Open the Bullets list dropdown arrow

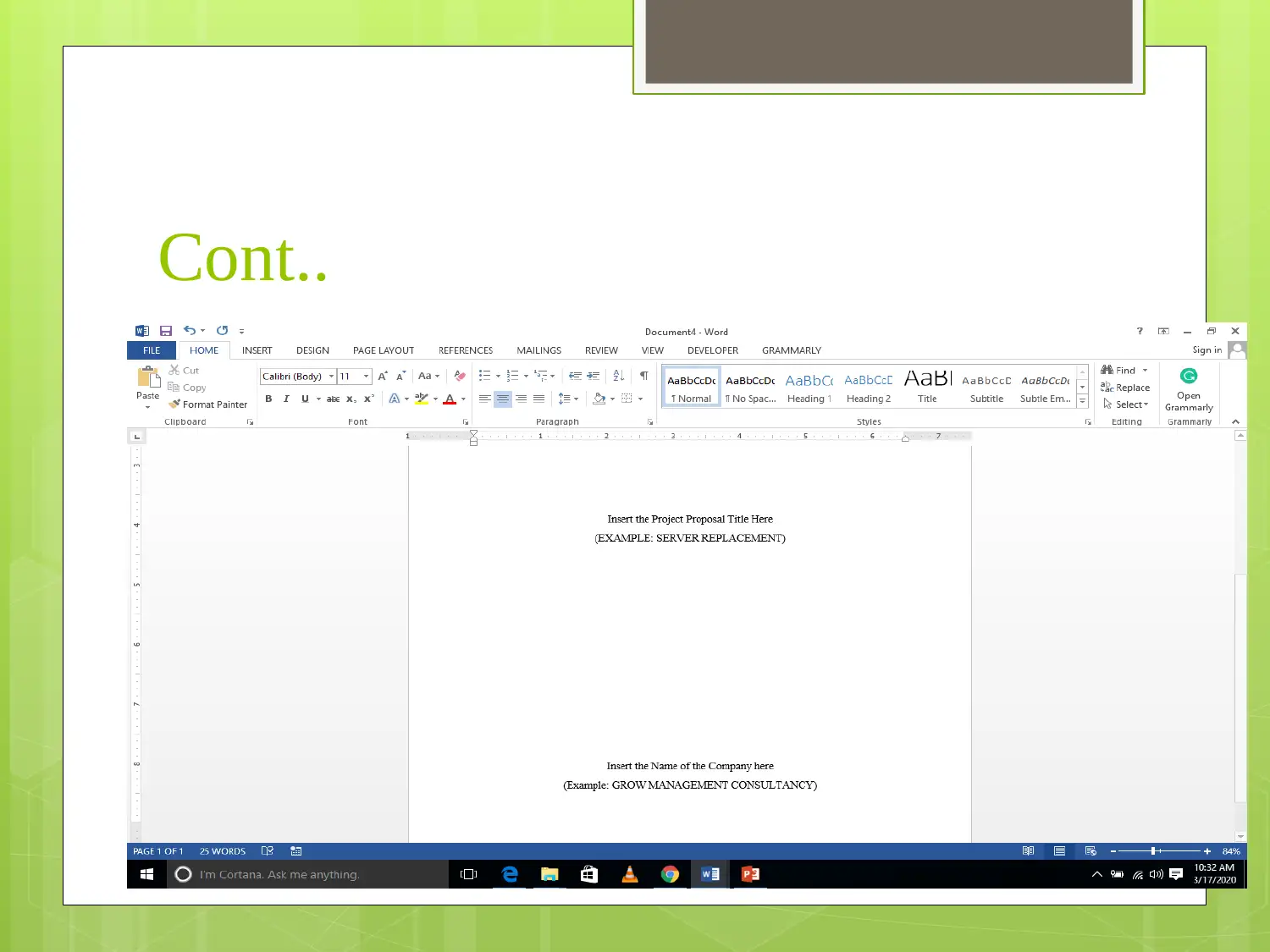[x=498, y=377]
